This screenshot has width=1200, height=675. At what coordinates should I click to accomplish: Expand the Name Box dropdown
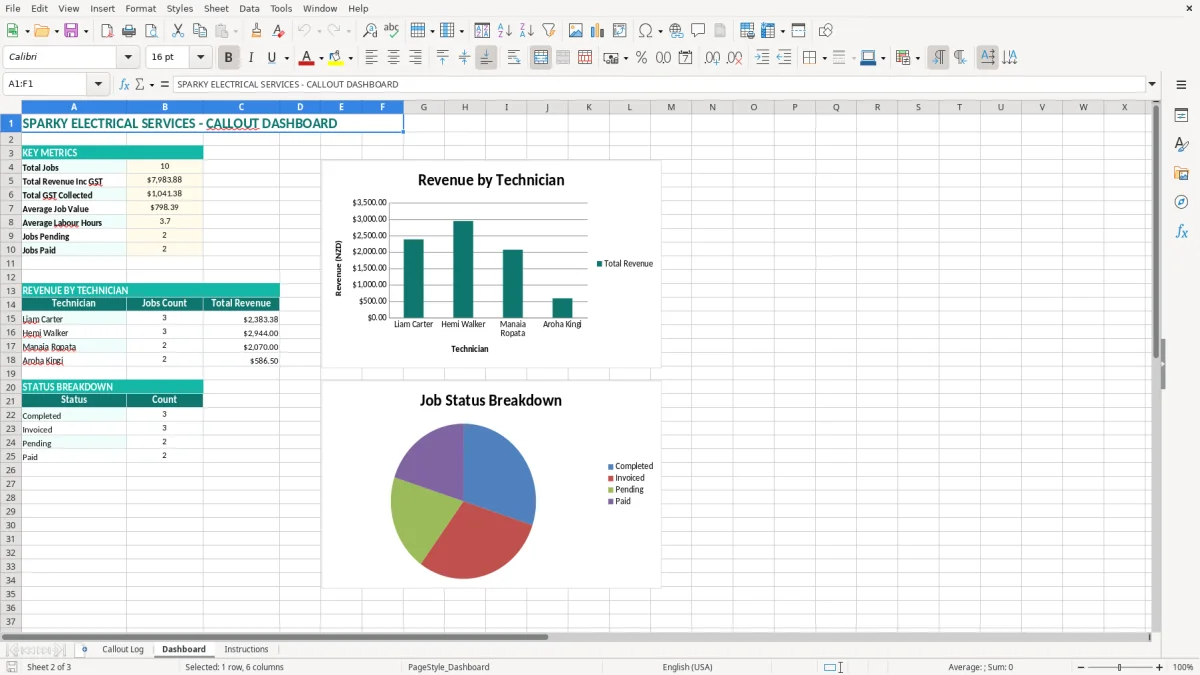[98, 84]
